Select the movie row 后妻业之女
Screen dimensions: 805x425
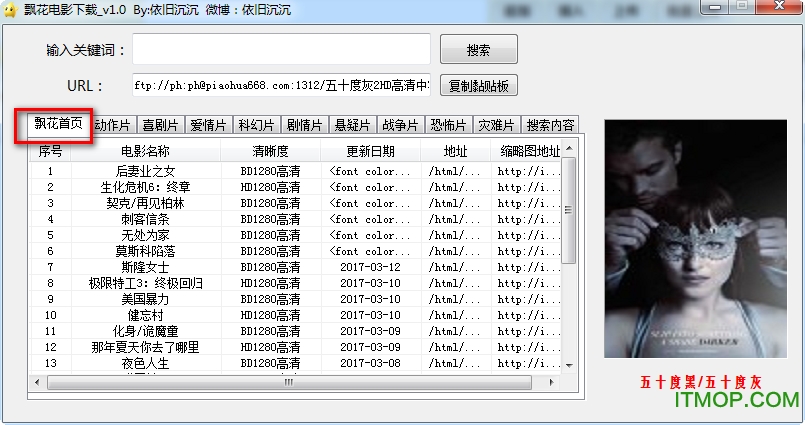click(296, 171)
